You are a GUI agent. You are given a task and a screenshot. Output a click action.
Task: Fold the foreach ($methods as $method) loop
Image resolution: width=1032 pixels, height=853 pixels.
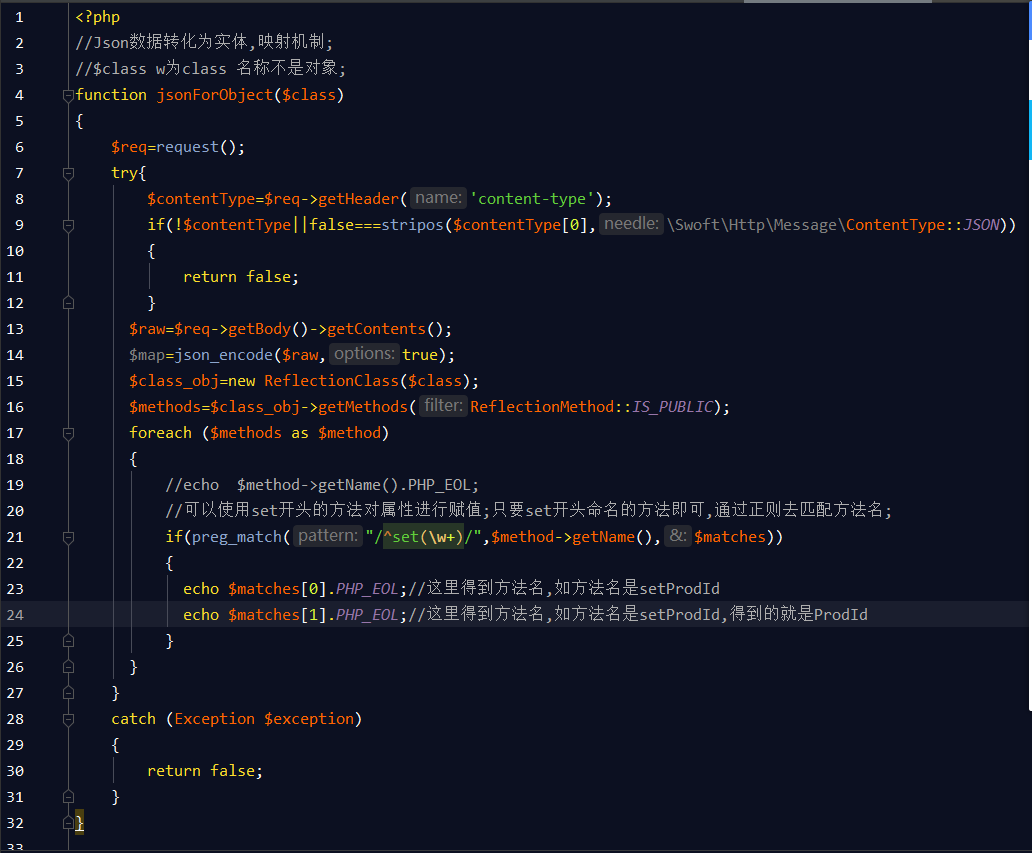point(68,434)
